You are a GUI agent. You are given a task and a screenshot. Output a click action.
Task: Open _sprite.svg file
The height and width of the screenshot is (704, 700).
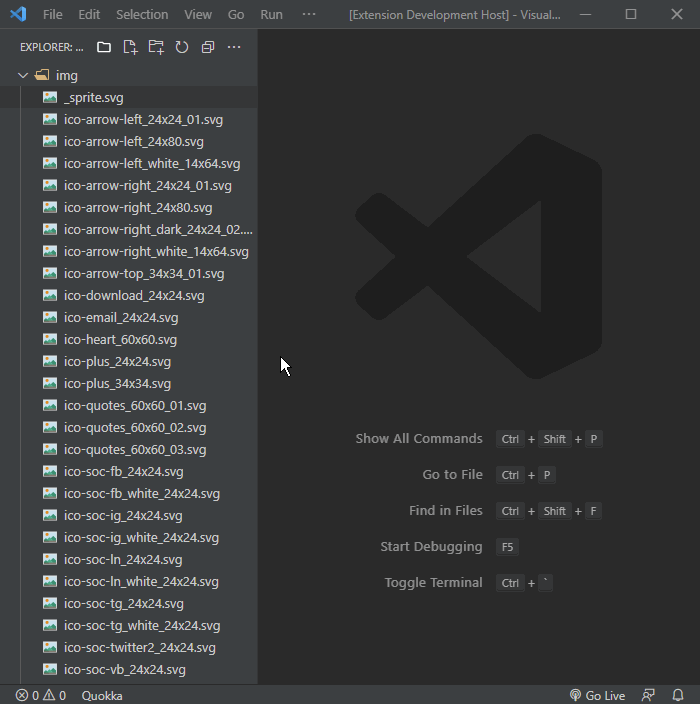pyautogui.click(x=129, y=97)
